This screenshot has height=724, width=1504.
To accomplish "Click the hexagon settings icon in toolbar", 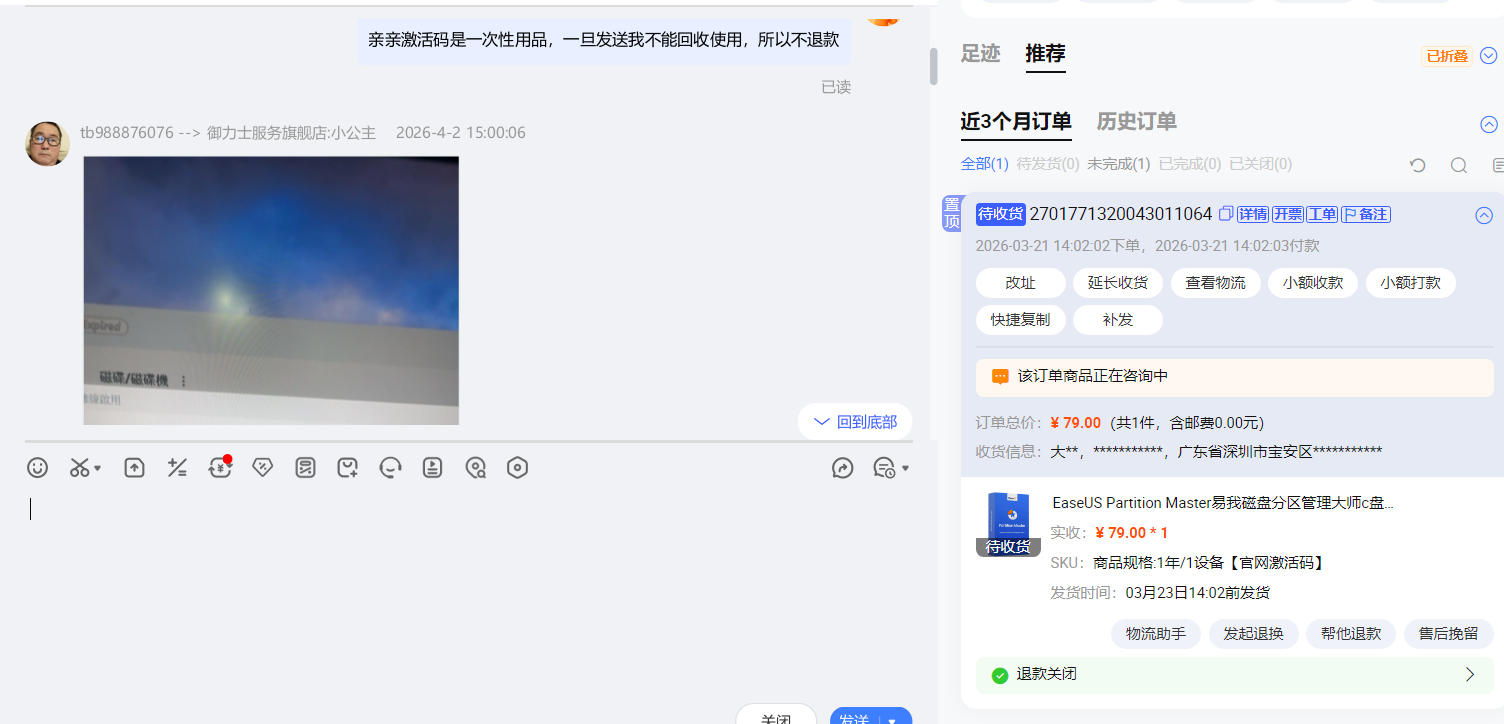I will coord(517,468).
